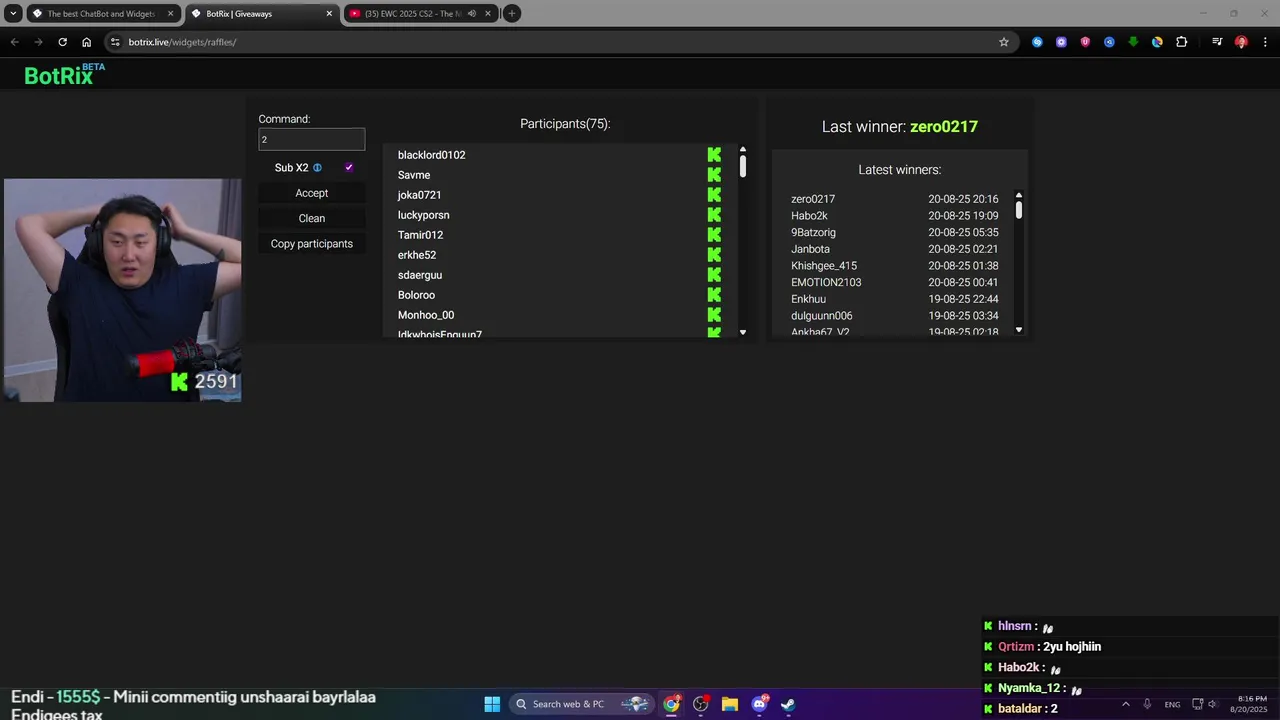Open the tab search dropdown arrow

(x=13, y=14)
